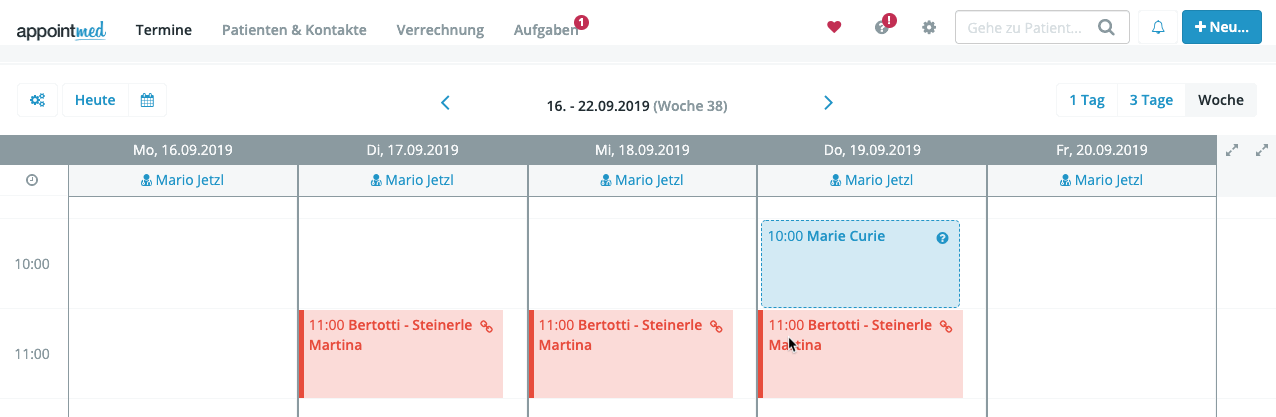Open the Verrechnung tab
The image size is (1276, 417).
440,30
